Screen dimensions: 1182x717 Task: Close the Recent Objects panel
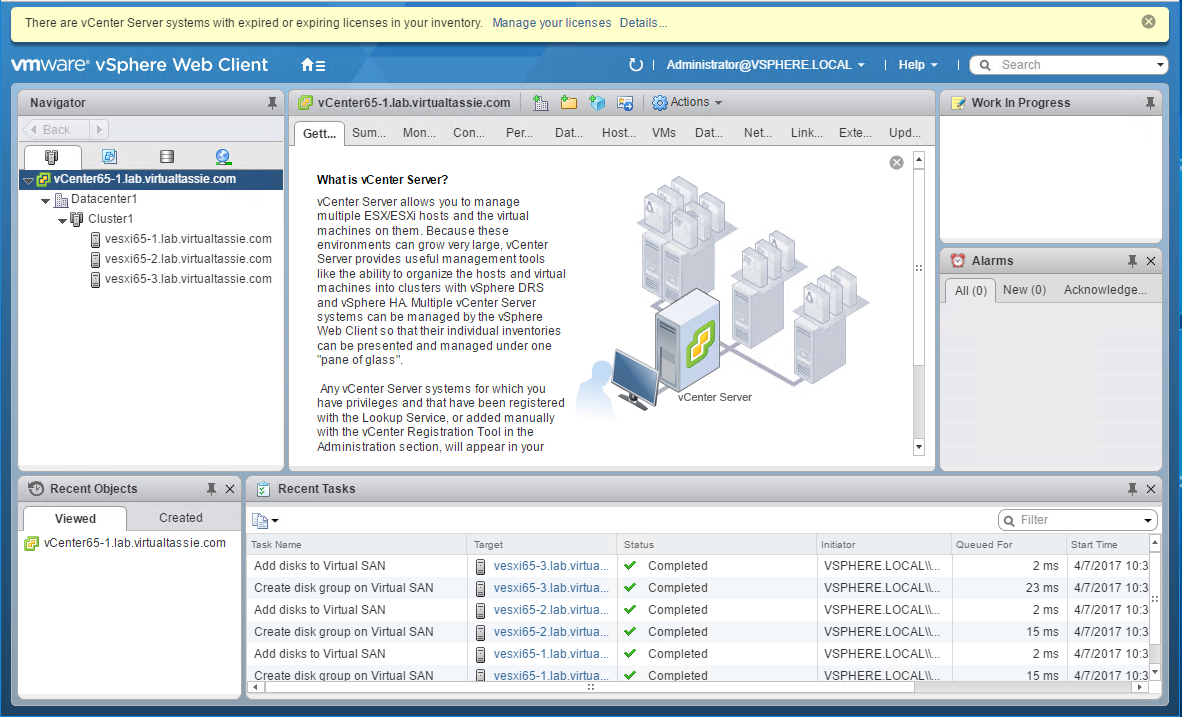point(230,489)
